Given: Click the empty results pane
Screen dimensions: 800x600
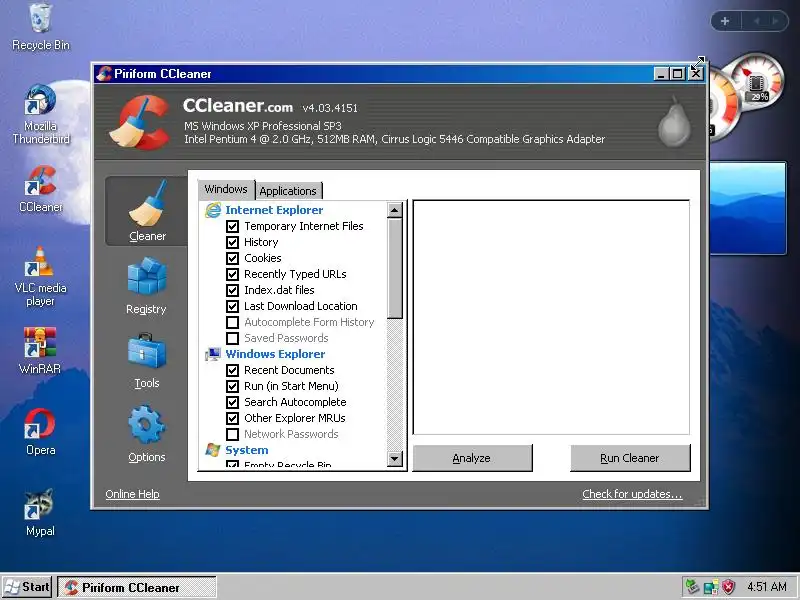Looking at the screenshot, I should (x=551, y=317).
